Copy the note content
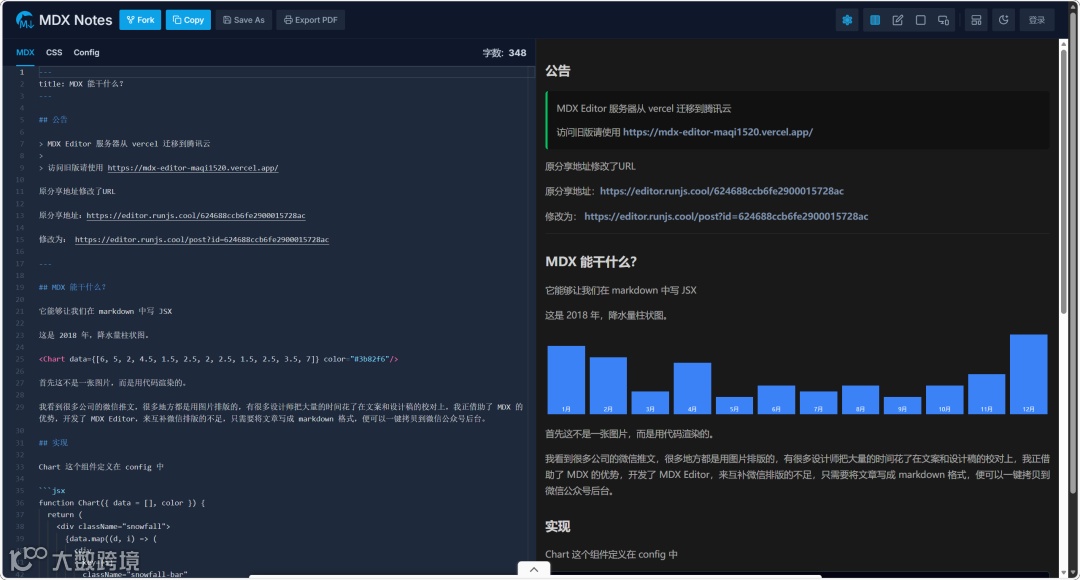 click(188, 20)
